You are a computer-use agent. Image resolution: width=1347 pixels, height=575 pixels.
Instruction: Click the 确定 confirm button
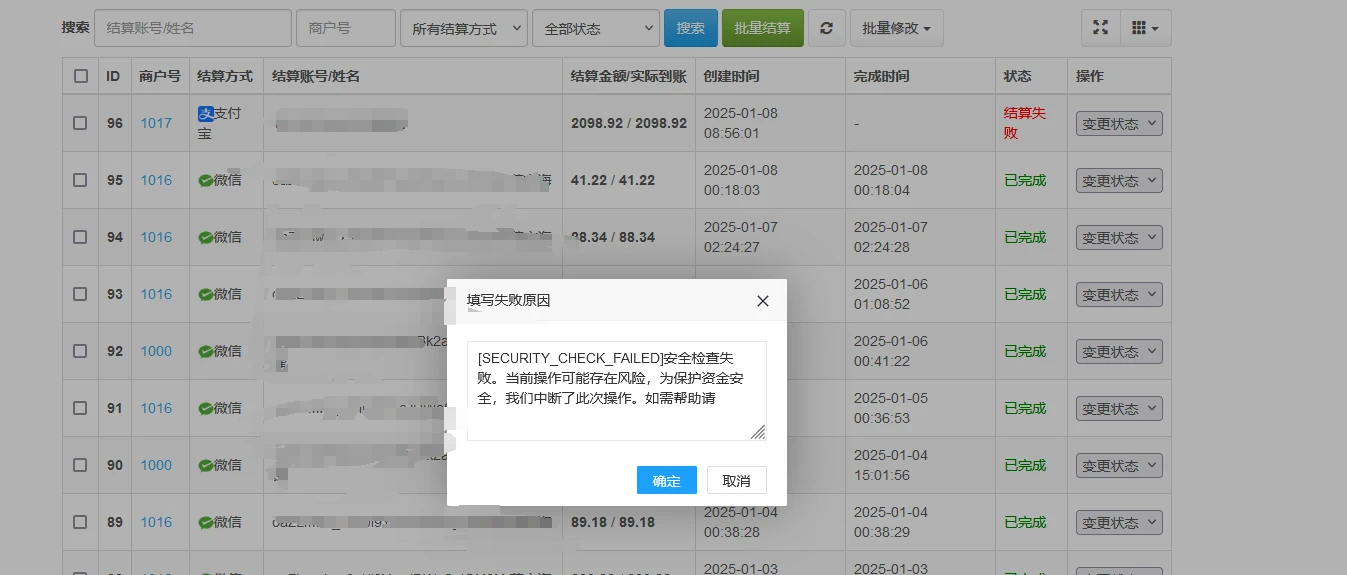pyautogui.click(x=666, y=481)
